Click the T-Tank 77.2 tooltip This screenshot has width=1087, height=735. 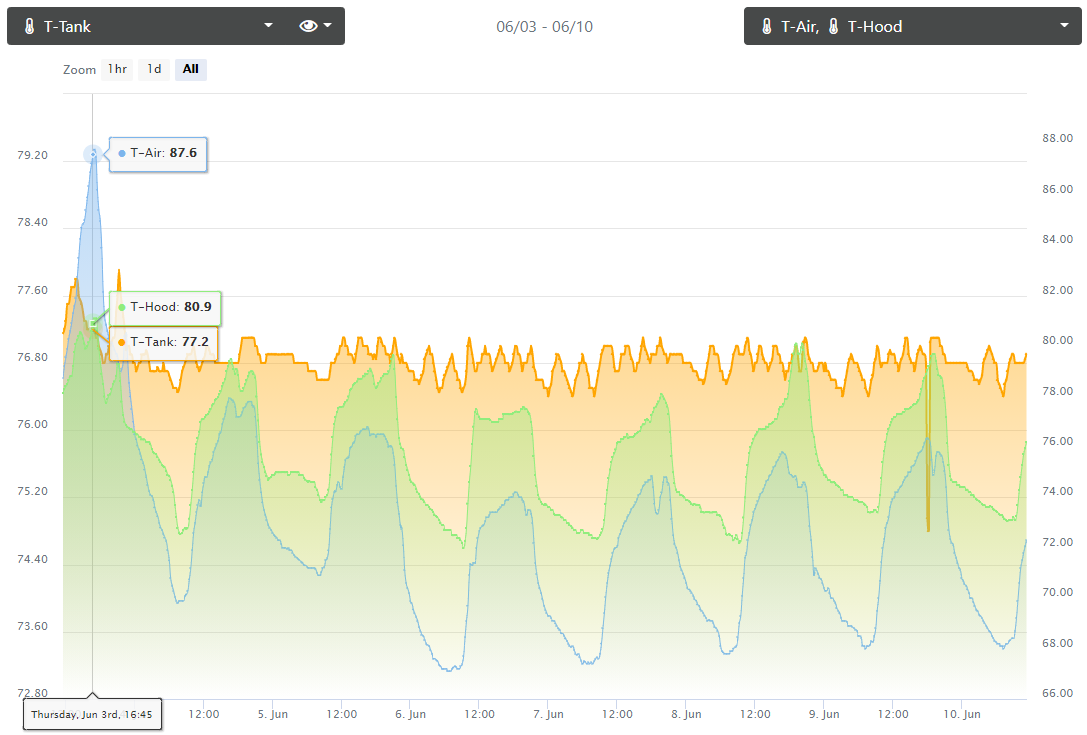pos(164,343)
